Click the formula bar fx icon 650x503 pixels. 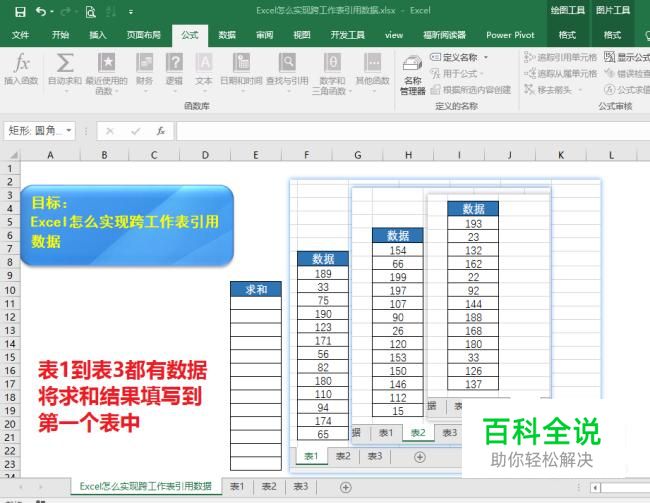[x=160, y=131]
